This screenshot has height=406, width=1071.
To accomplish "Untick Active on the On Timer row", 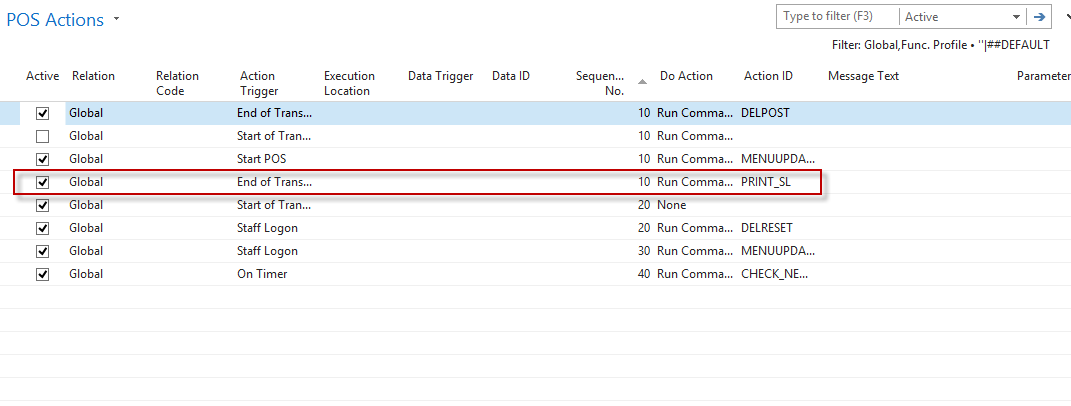I will tap(42, 274).
